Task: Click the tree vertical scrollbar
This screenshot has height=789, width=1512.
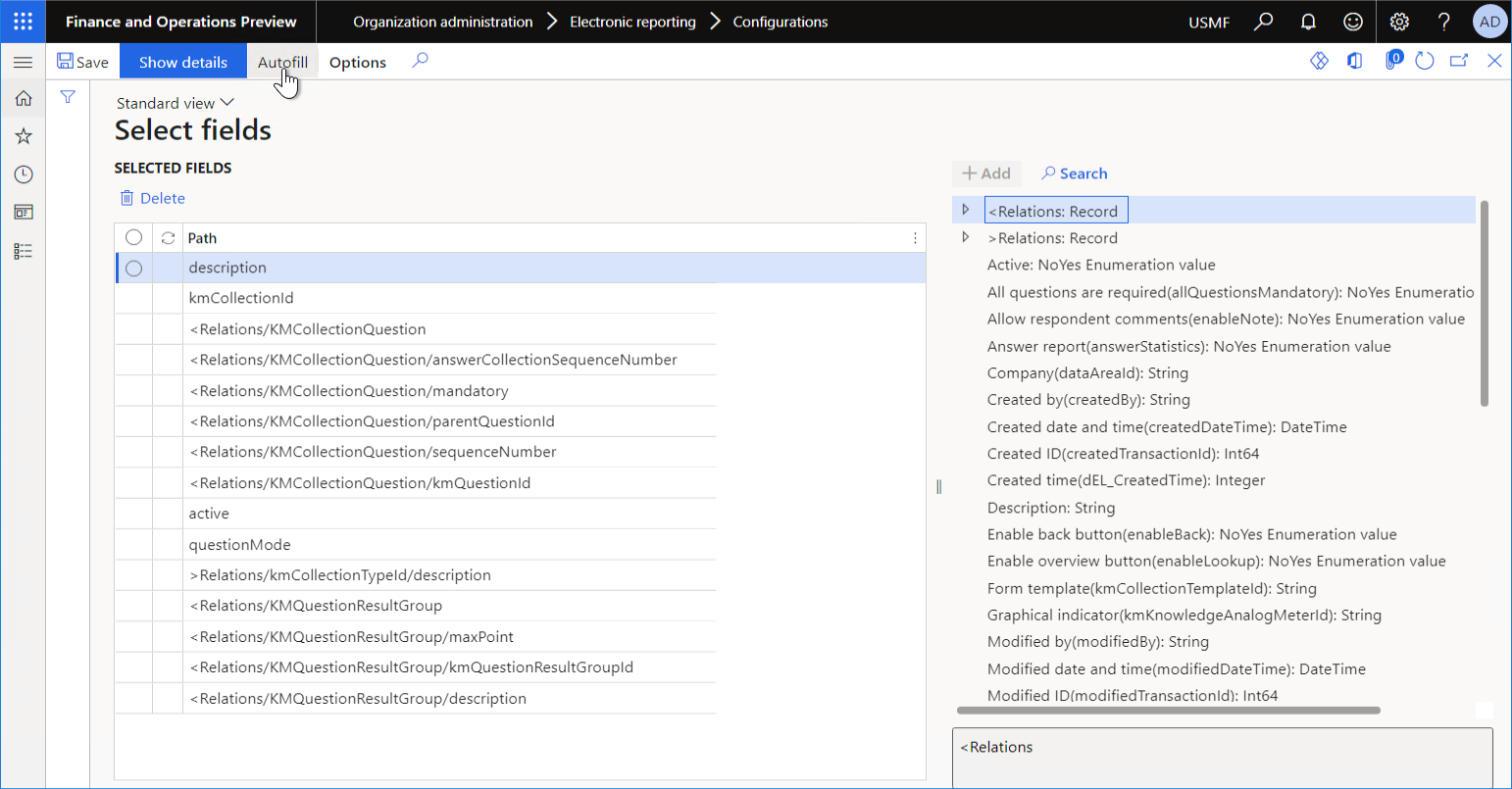Action: click(x=1484, y=303)
